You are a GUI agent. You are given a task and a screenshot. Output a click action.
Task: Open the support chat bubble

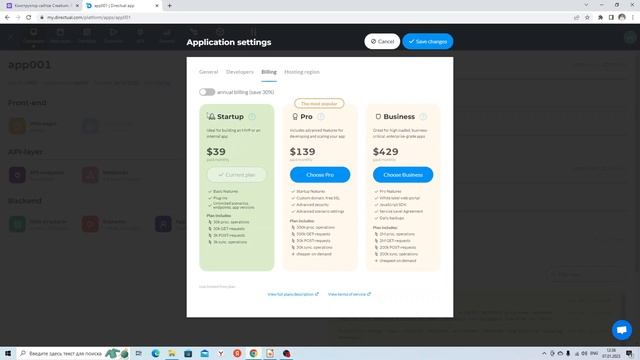(622, 330)
